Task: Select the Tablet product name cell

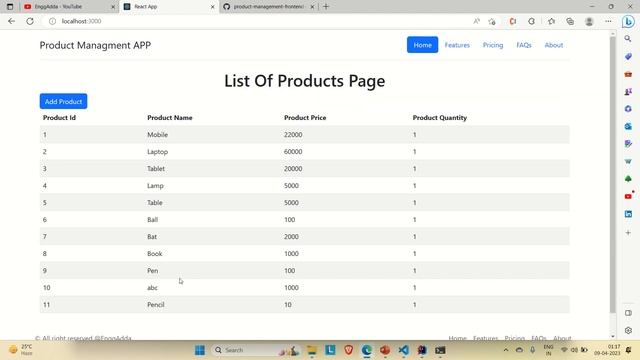Action: tap(156, 169)
